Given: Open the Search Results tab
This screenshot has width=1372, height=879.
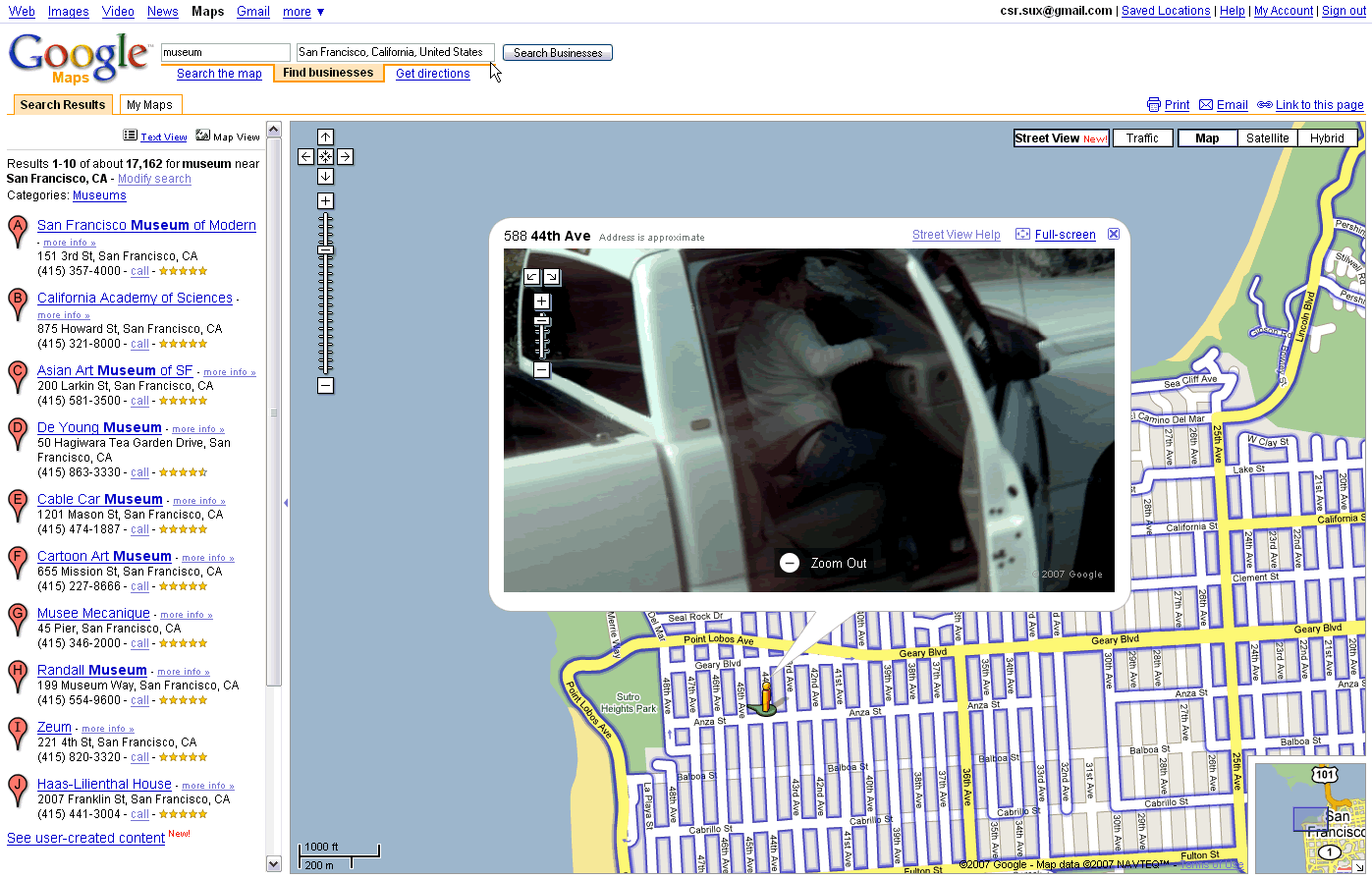Looking at the screenshot, I should (x=63, y=105).
